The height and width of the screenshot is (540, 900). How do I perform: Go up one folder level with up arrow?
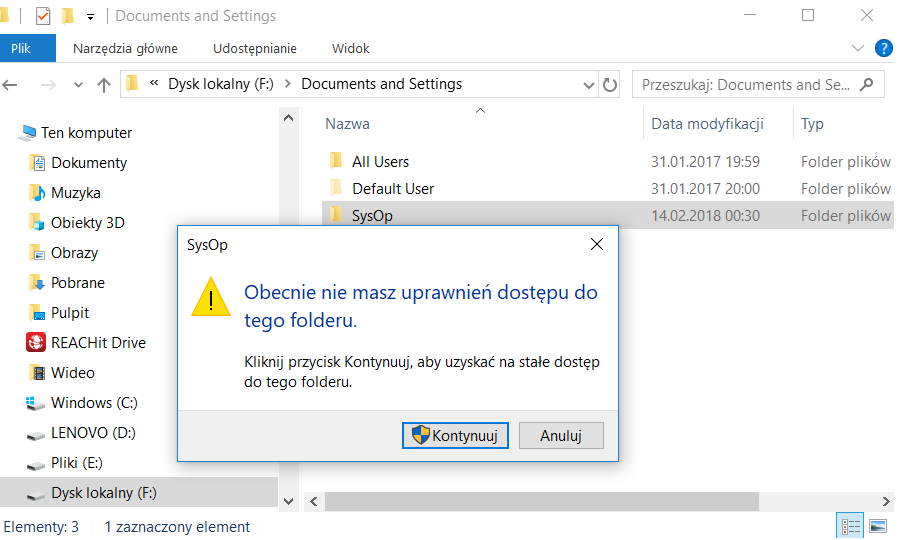104,86
